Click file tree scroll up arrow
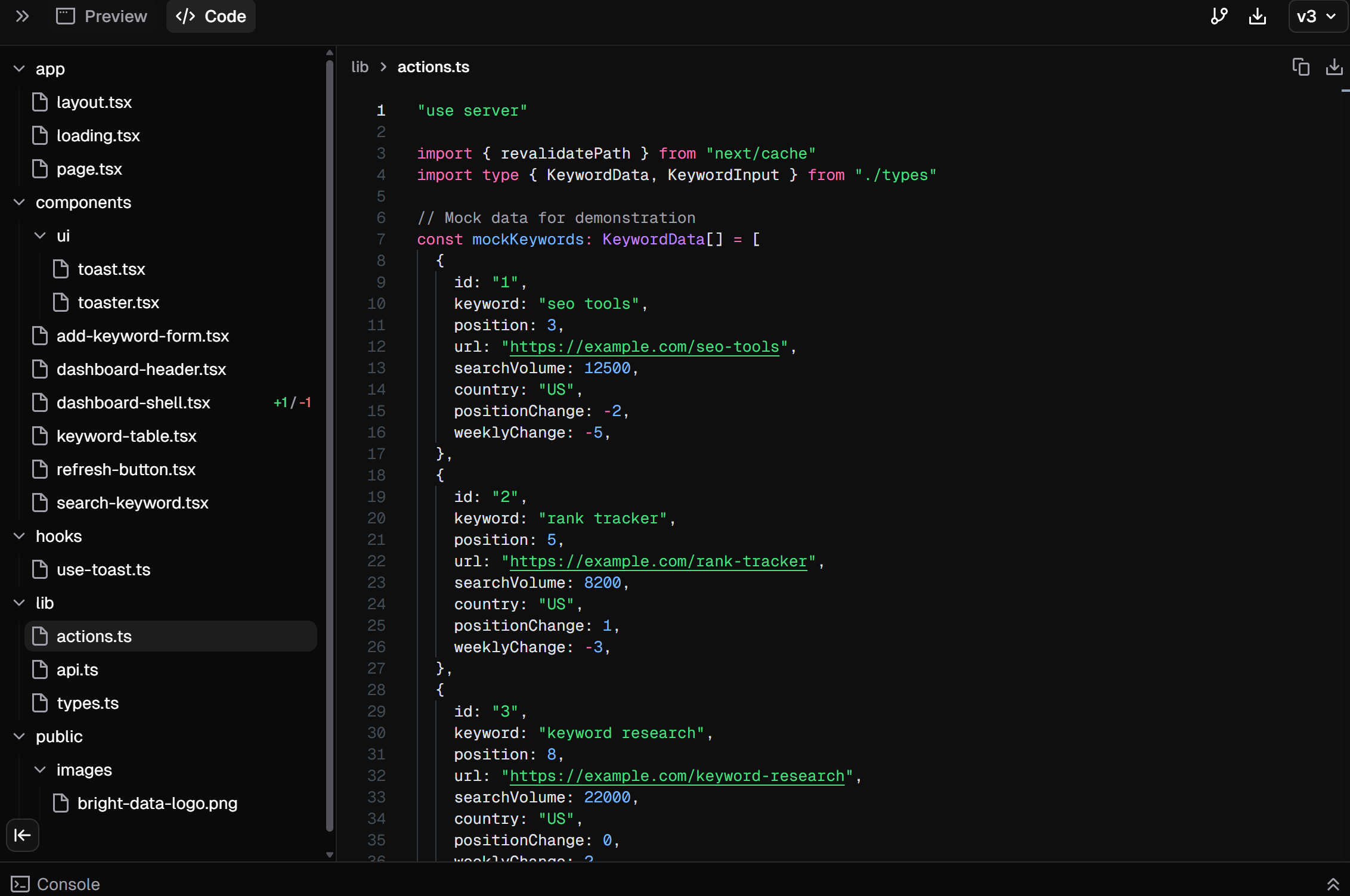The image size is (1350, 896). pos(330,53)
